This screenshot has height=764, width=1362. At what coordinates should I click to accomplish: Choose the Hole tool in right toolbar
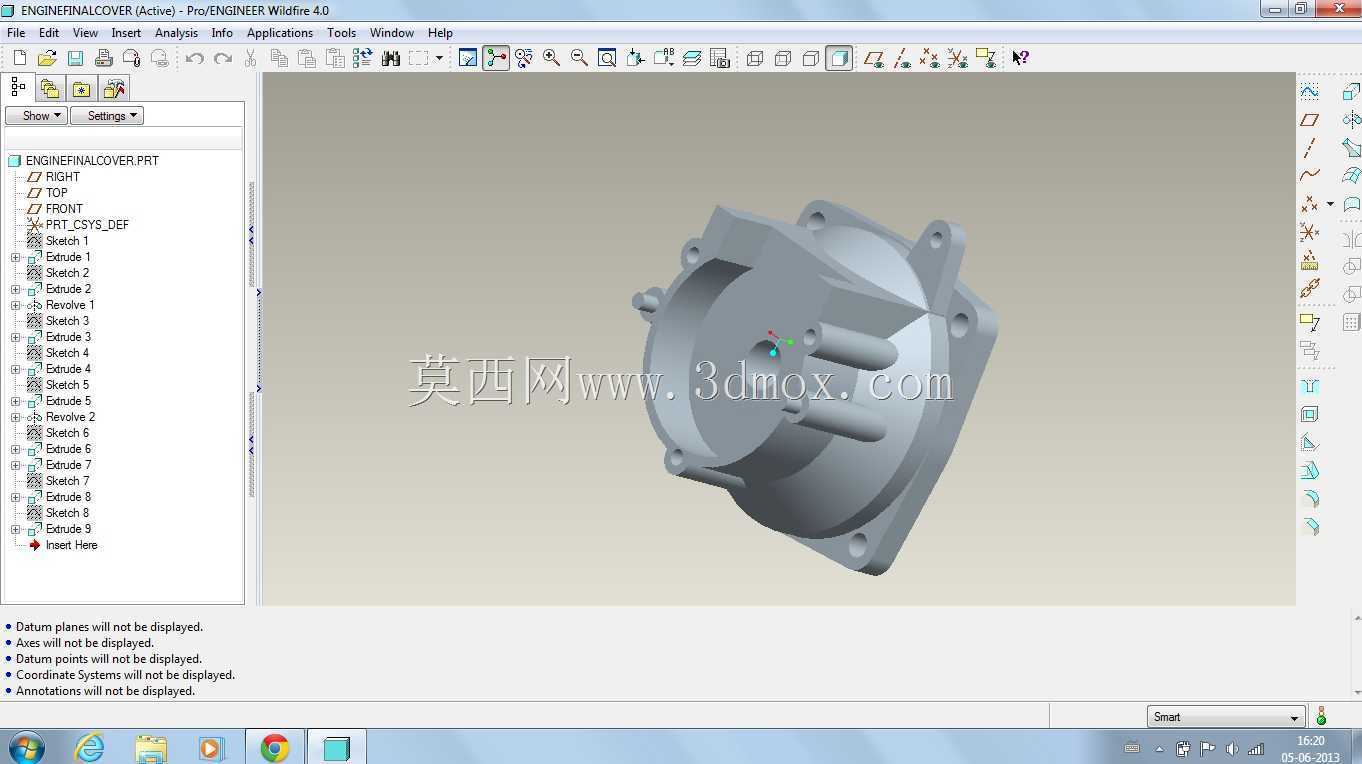[1310, 386]
